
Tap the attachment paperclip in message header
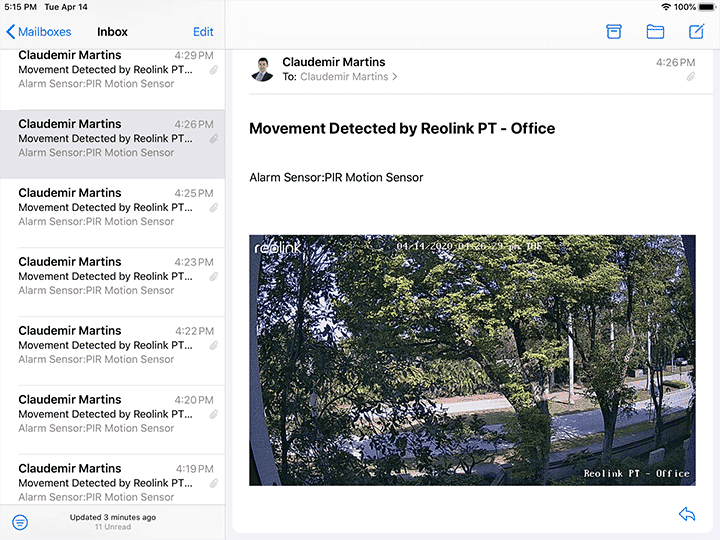[x=691, y=77]
